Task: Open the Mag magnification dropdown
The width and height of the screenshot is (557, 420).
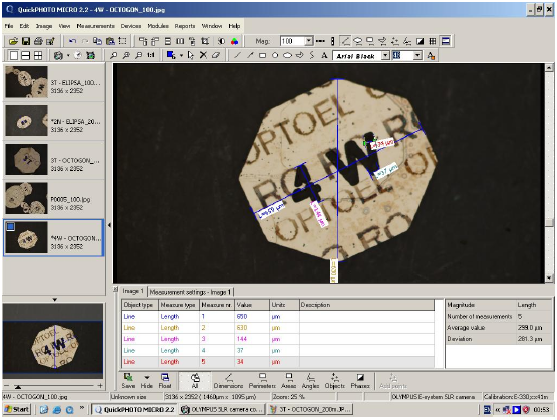Action: 309,41
